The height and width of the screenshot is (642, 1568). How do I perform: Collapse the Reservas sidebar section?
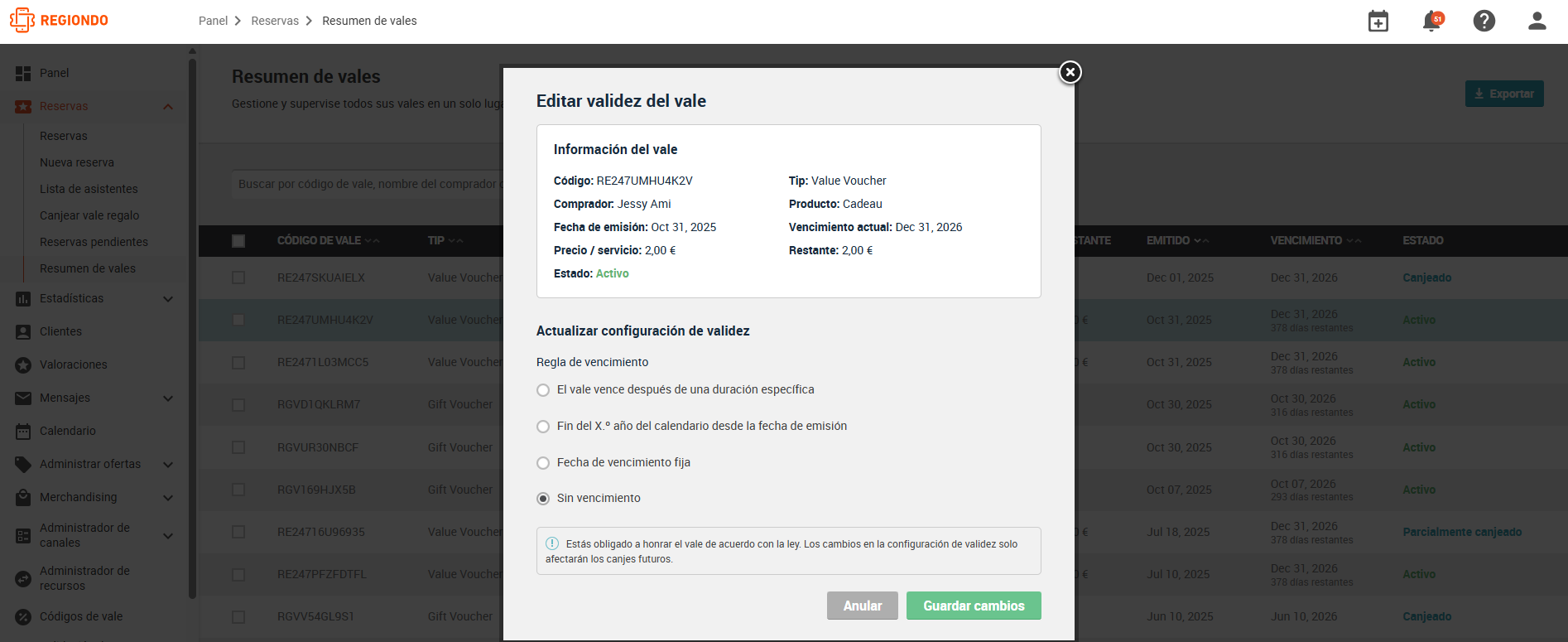(x=168, y=107)
